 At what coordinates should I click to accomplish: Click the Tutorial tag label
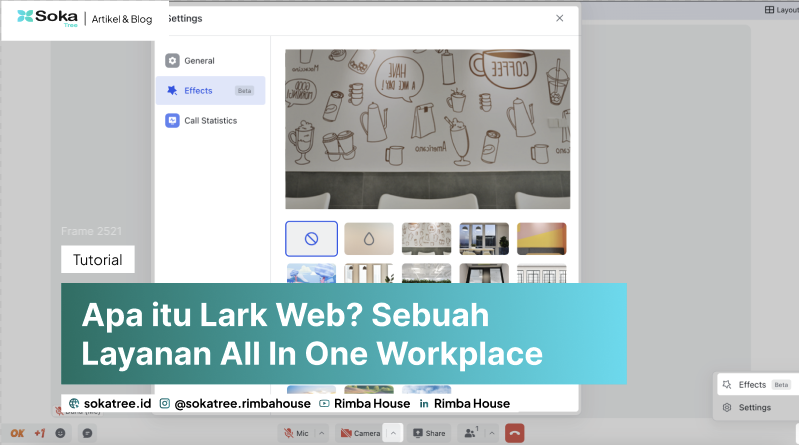98,259
